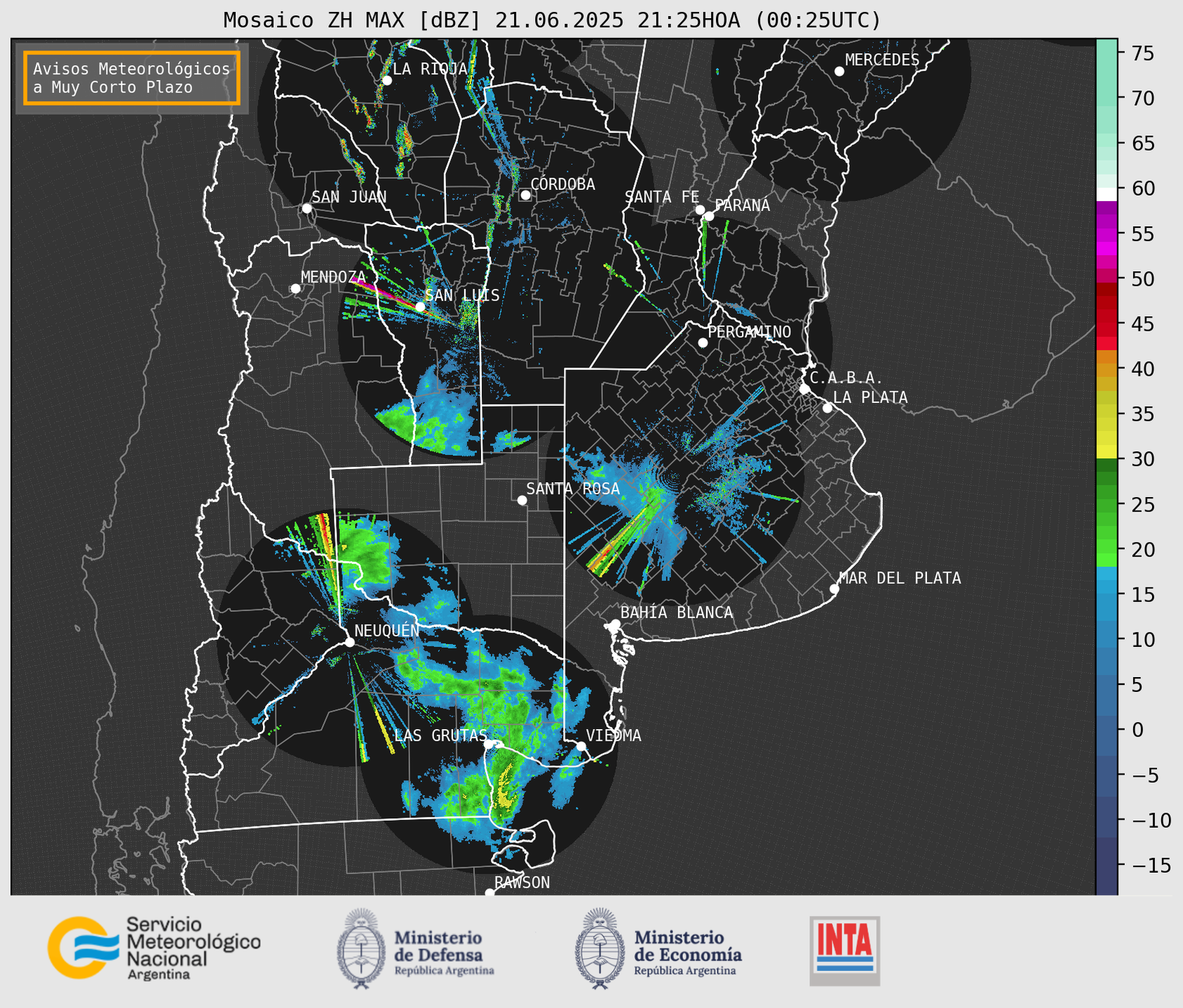Click the Santa Rosa city dot
1183x1008 pixels.
coord(522,500)
